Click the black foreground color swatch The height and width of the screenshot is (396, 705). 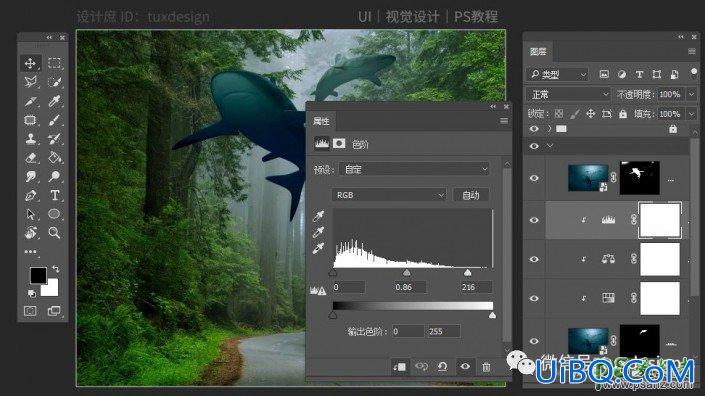pos(38,275)
